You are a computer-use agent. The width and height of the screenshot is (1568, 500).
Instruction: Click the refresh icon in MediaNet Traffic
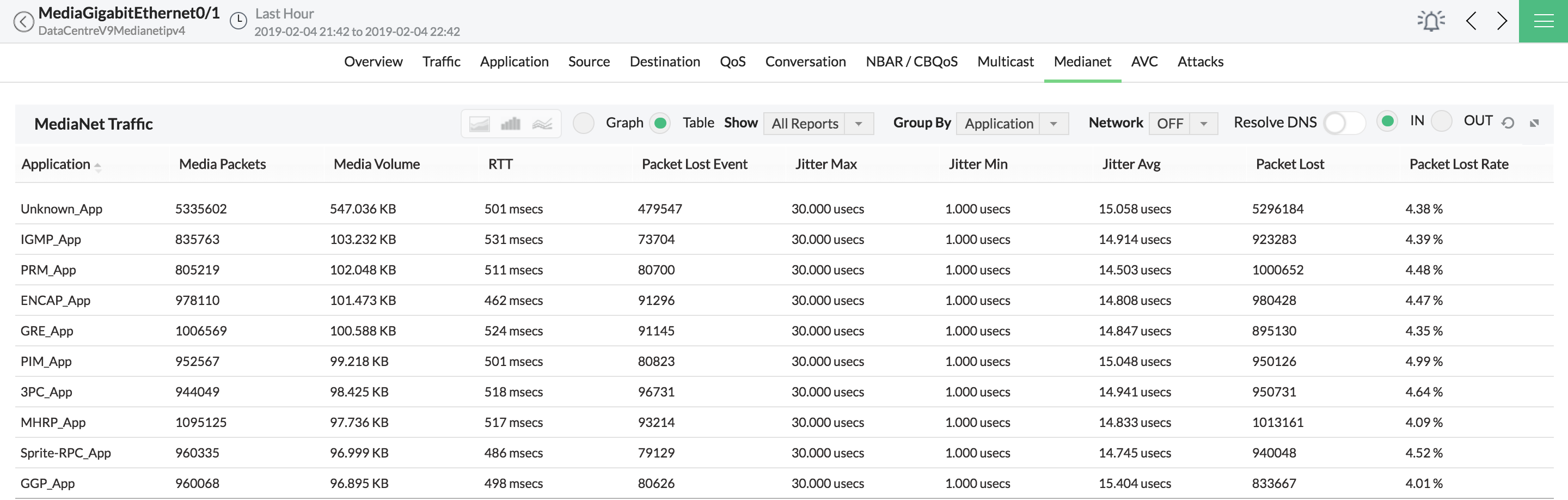(x=1508, y=123)
